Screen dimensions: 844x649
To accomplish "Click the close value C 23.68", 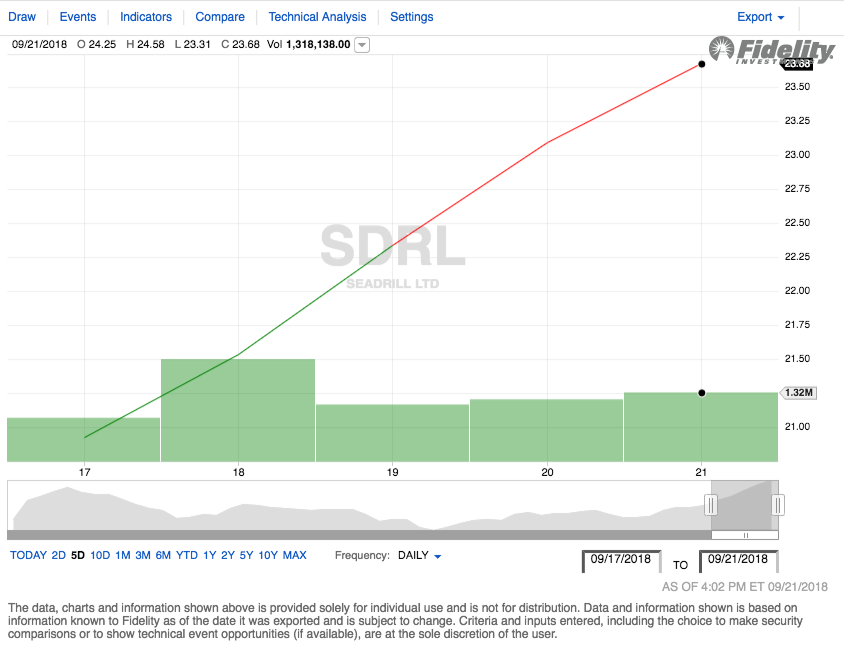I will coord(240,45).
